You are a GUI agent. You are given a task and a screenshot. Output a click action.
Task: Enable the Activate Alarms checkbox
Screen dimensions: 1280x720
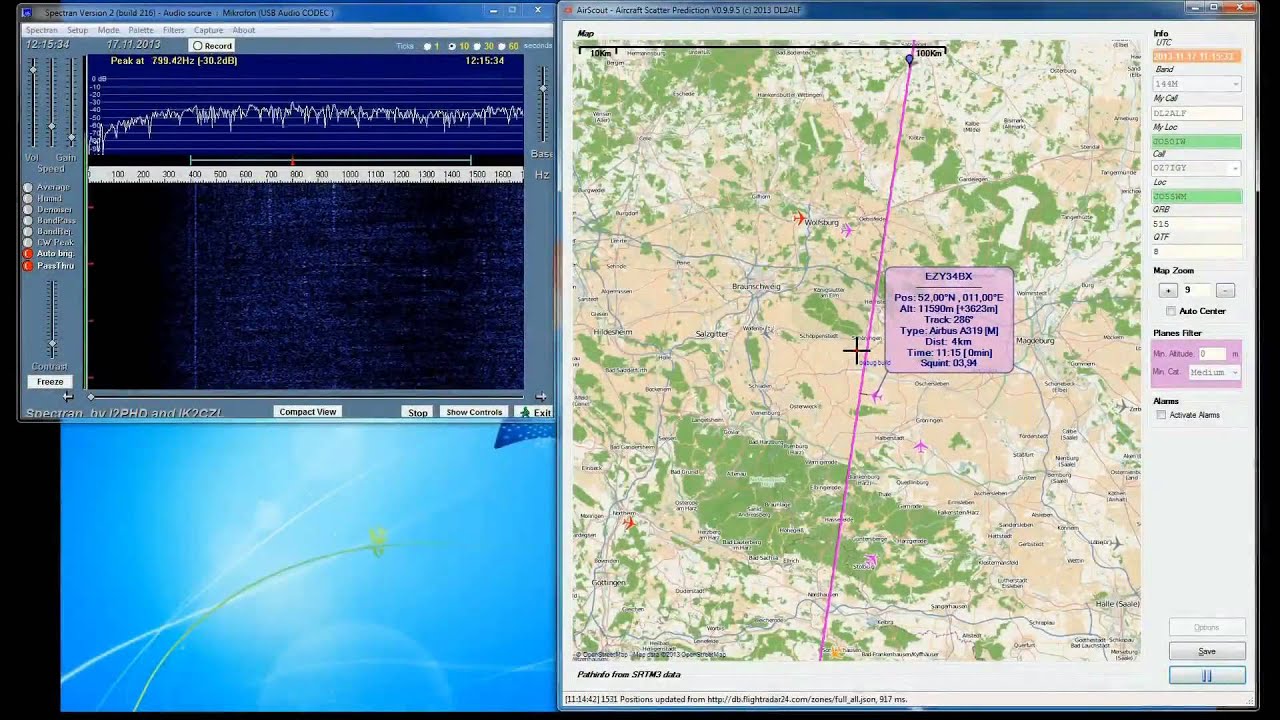1161,415
